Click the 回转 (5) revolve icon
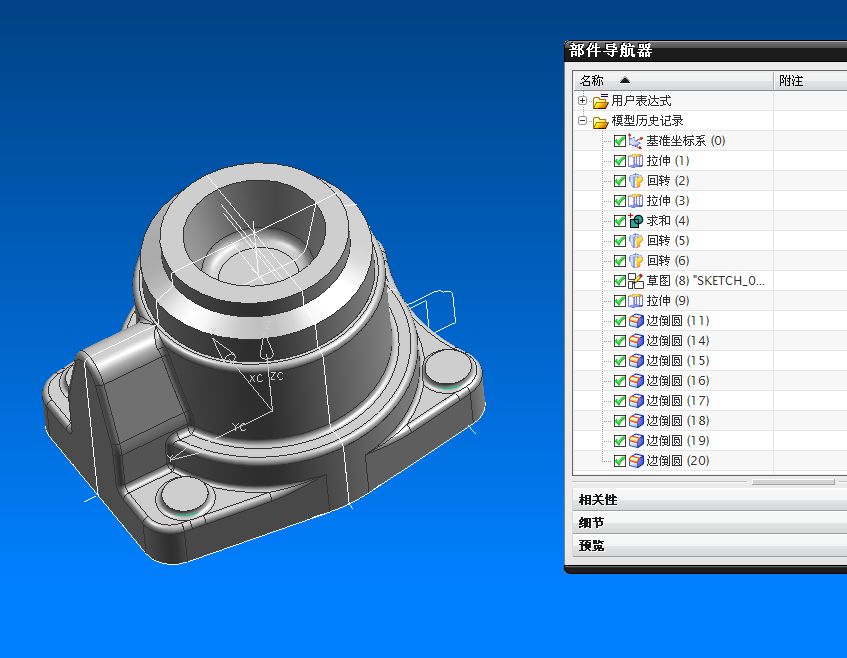This screenshot has height=658, width=847. (635, 241)
